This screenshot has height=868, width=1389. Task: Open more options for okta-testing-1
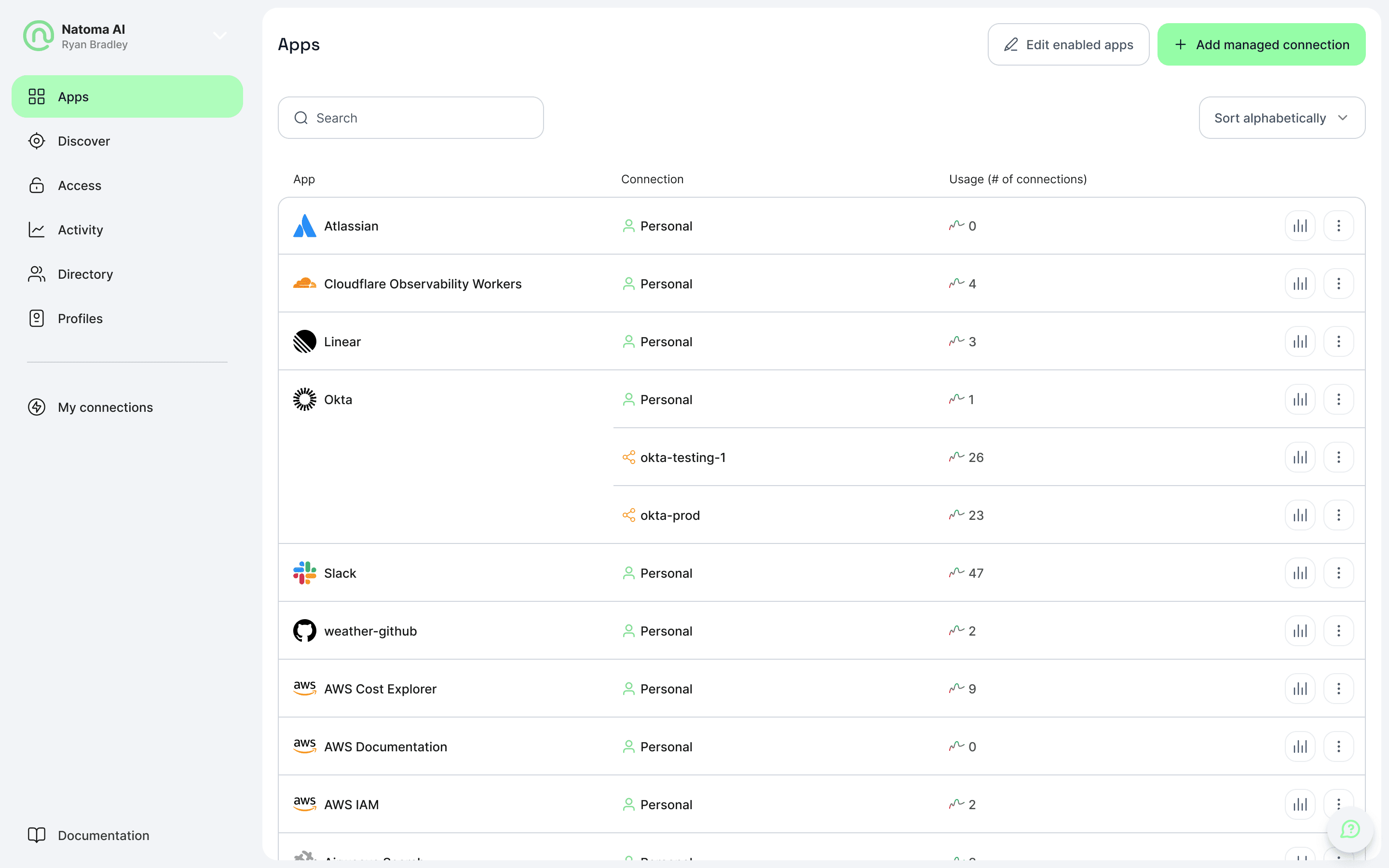pos(1338,457)
